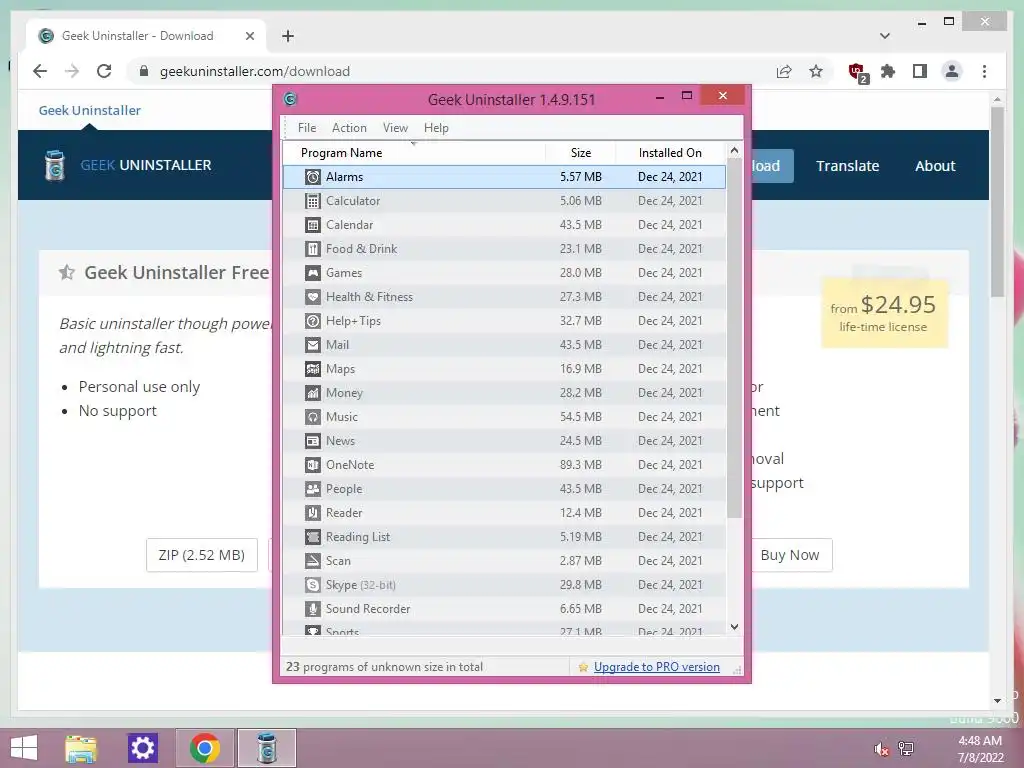Open the Chrome side panel icon
Viewport: 1024px width, 768px height.
(920, 71)
